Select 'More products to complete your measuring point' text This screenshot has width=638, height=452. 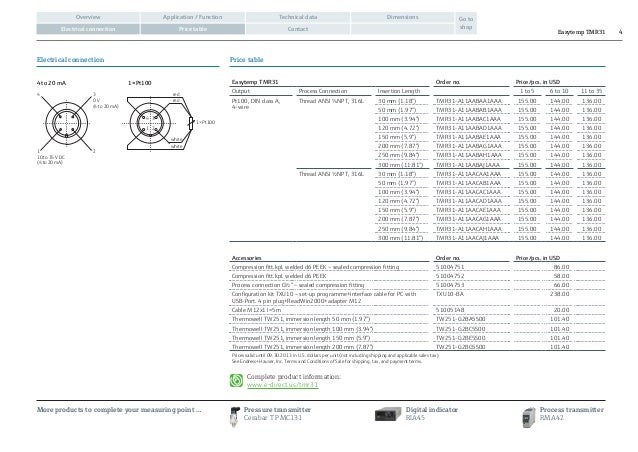click(x=119, y=410)
